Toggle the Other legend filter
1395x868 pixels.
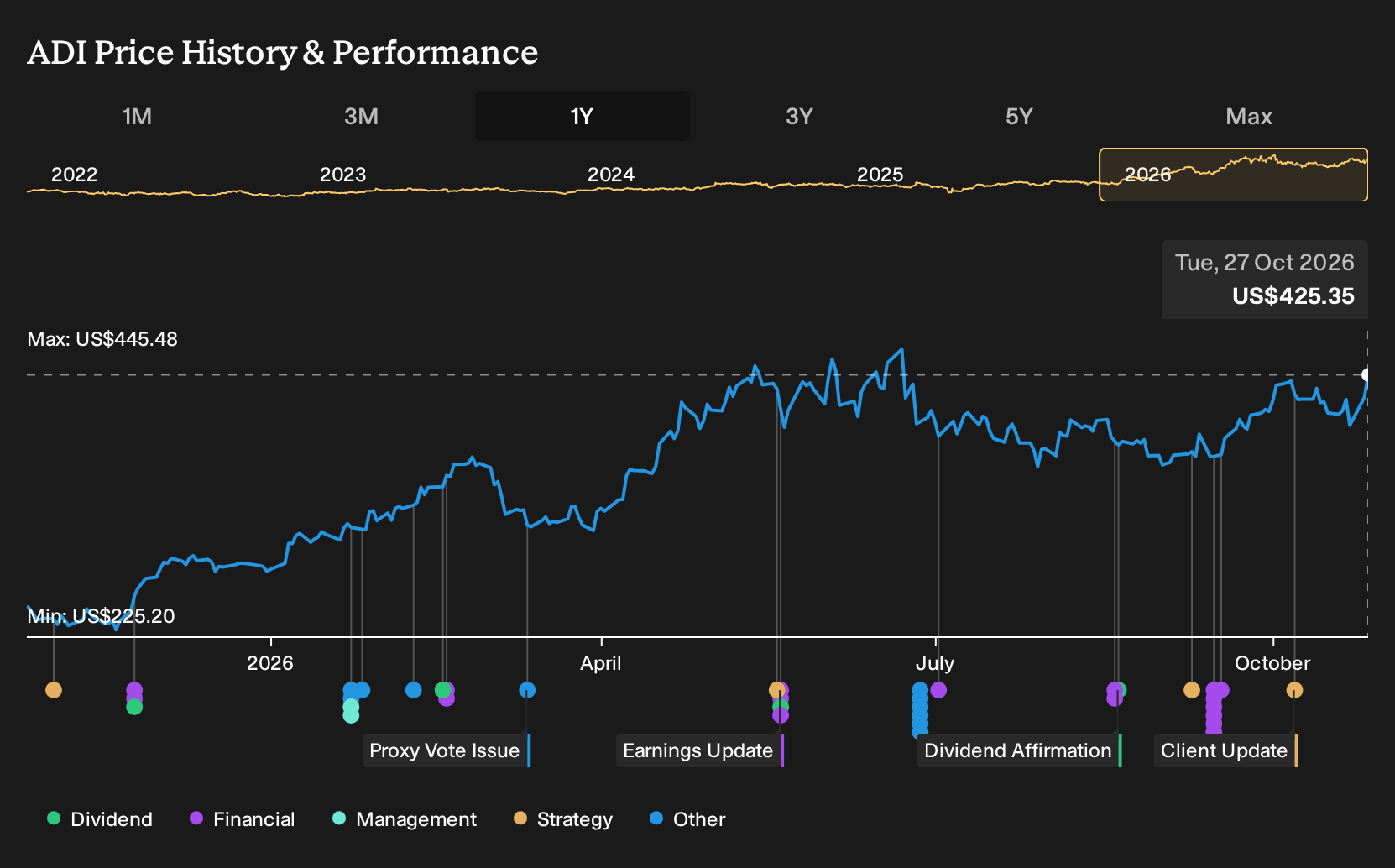point(687,819)
